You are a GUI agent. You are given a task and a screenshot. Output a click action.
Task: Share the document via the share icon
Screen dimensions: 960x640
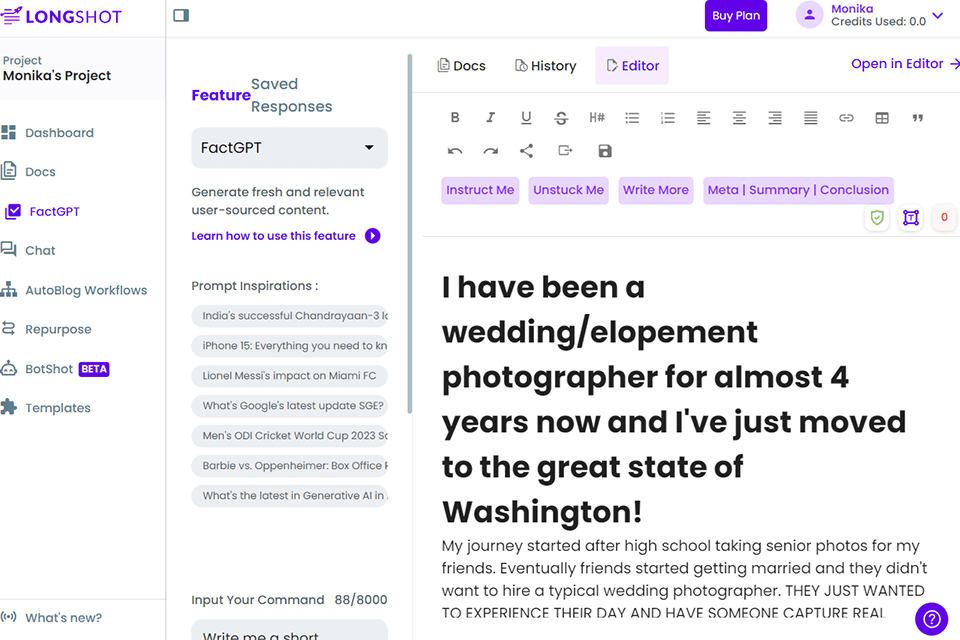[x=526, y=151]
